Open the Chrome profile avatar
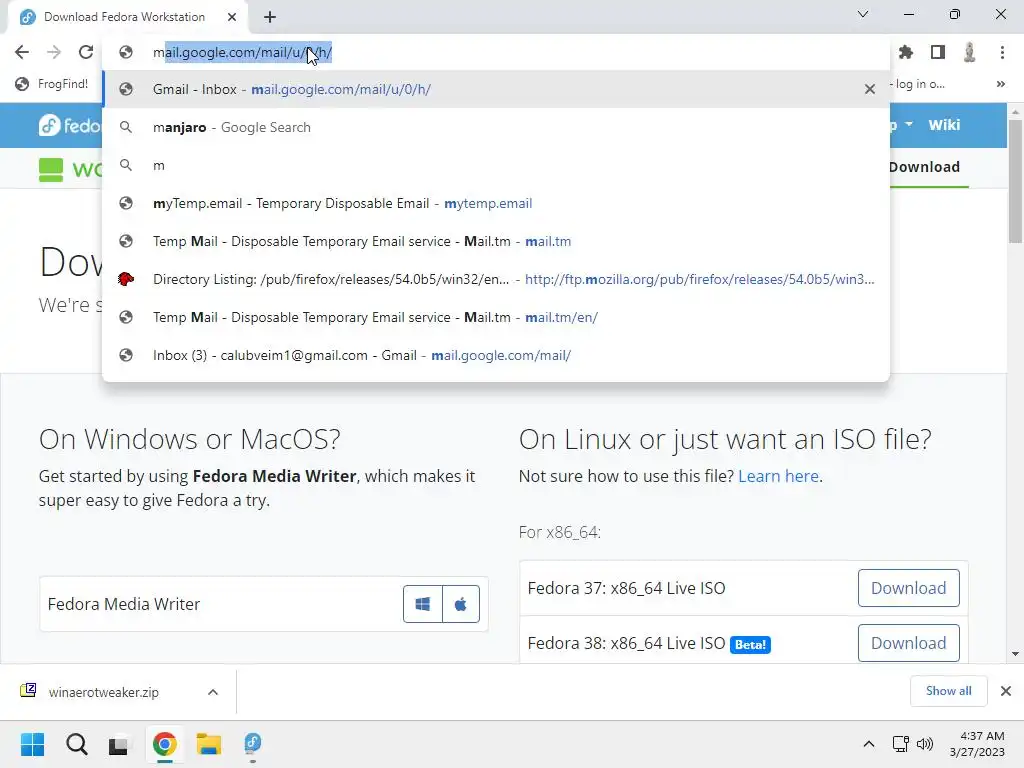This screenshot has width=1024, height=768. click(970, 52)
